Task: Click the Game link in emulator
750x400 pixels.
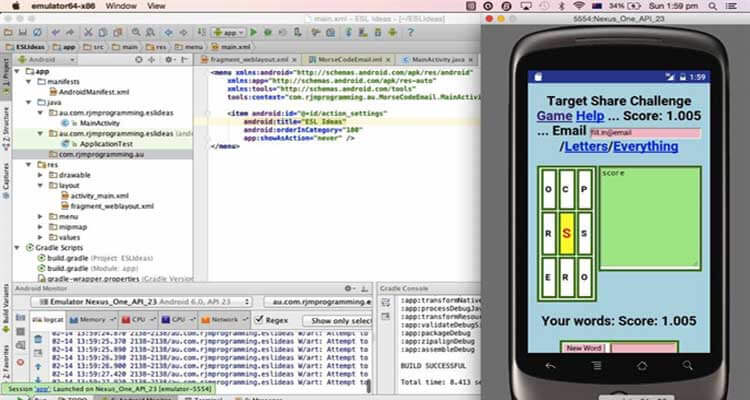Action: [x=554, y=116]
